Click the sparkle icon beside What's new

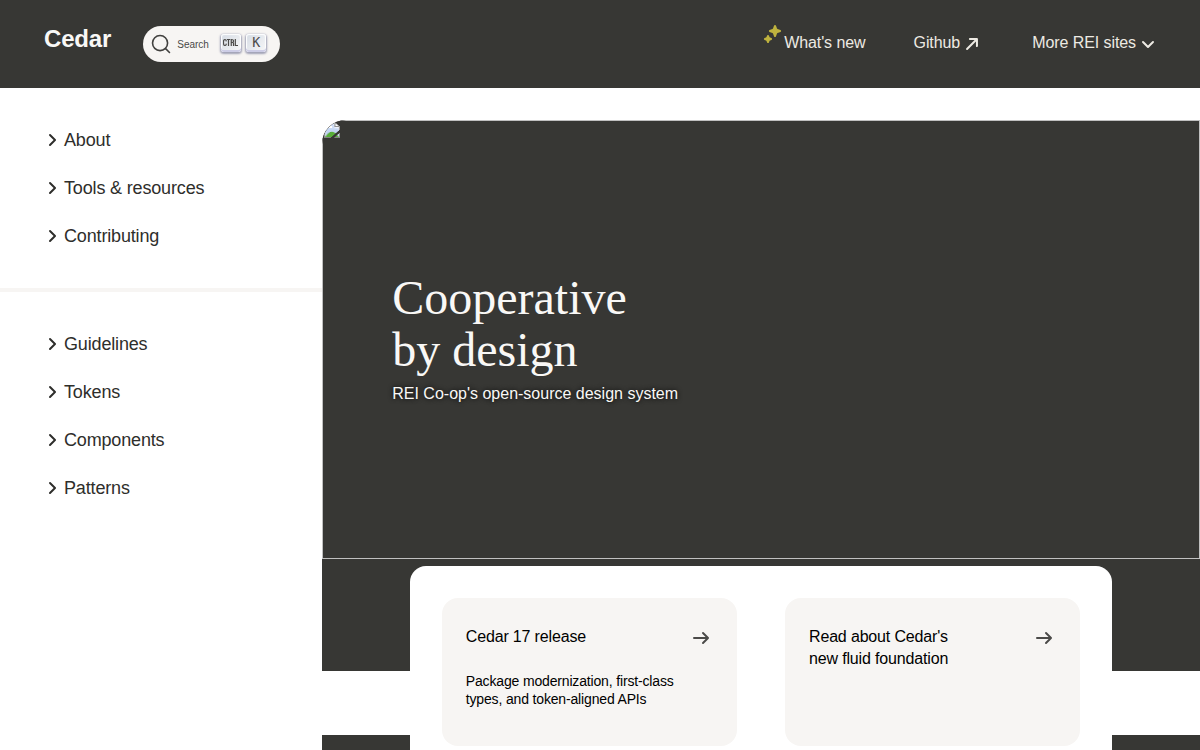point(771,35)
